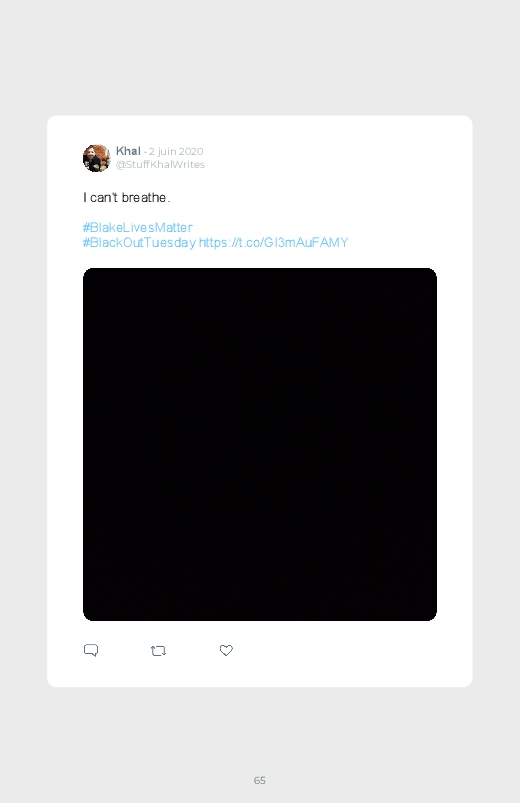Click the year 2020 in the date
The image size is (520, 803).
pyautogui.click(x=191, y=152)
